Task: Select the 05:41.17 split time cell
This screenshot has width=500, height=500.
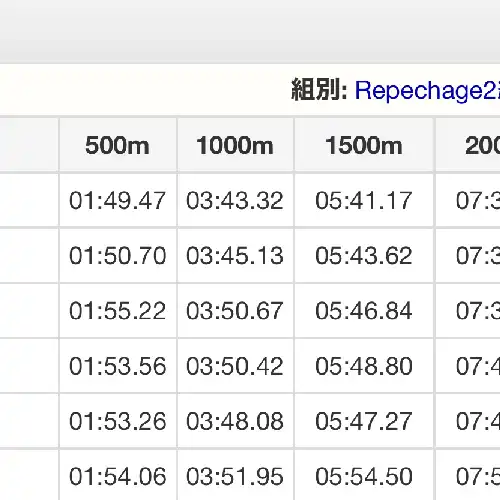Action: [x=364, y=200]
